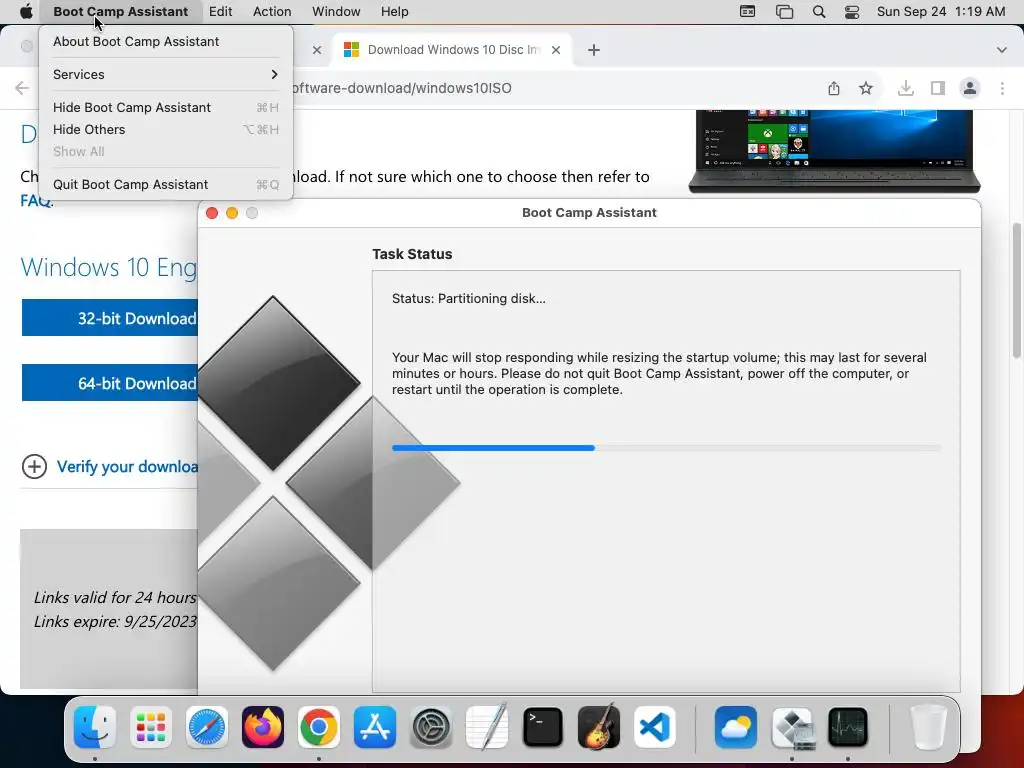Click the Chrome address bar URL
The image size is (1024, 768).
coord(400,88)
